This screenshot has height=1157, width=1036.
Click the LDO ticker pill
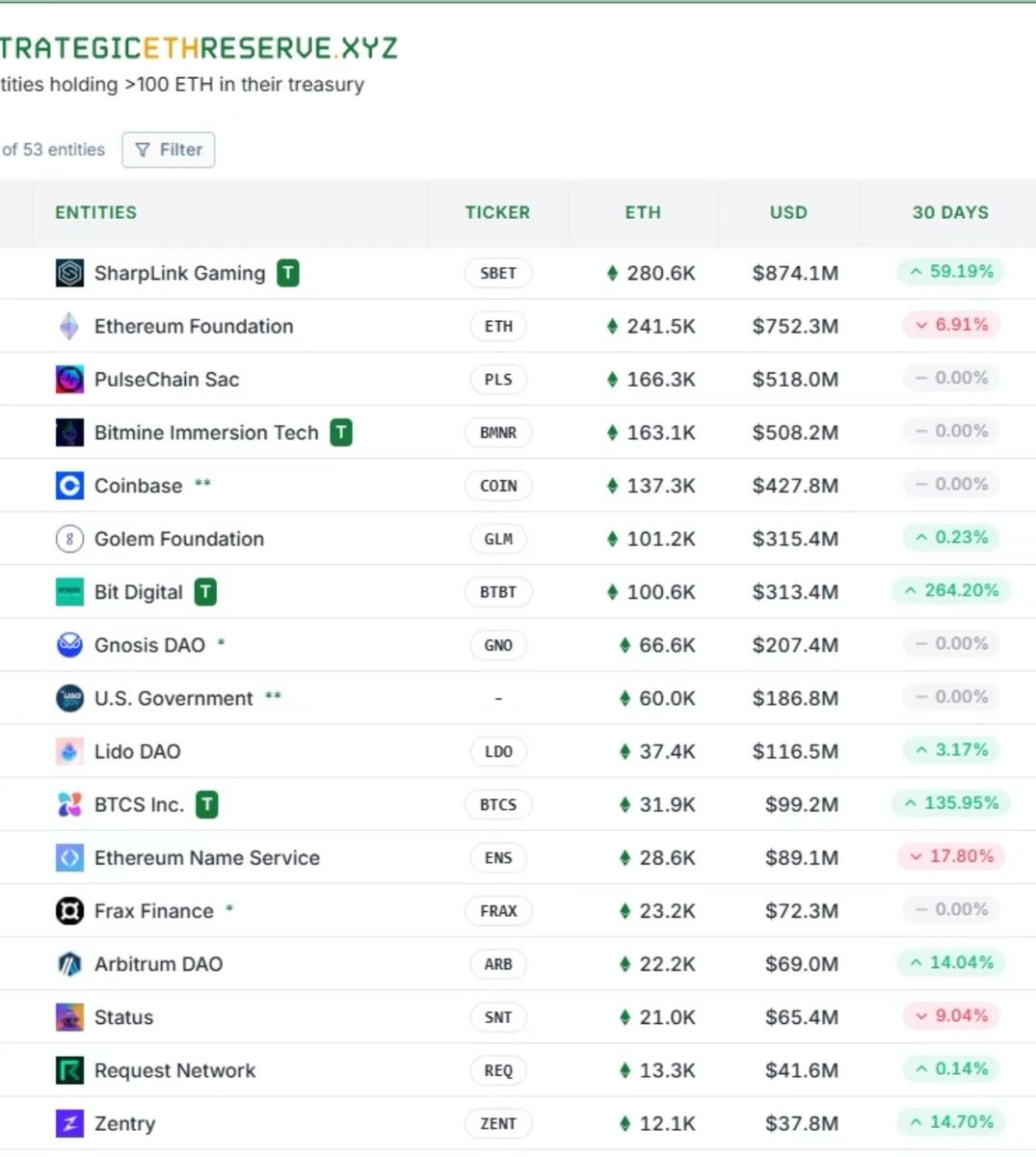[x=498, y=752]
